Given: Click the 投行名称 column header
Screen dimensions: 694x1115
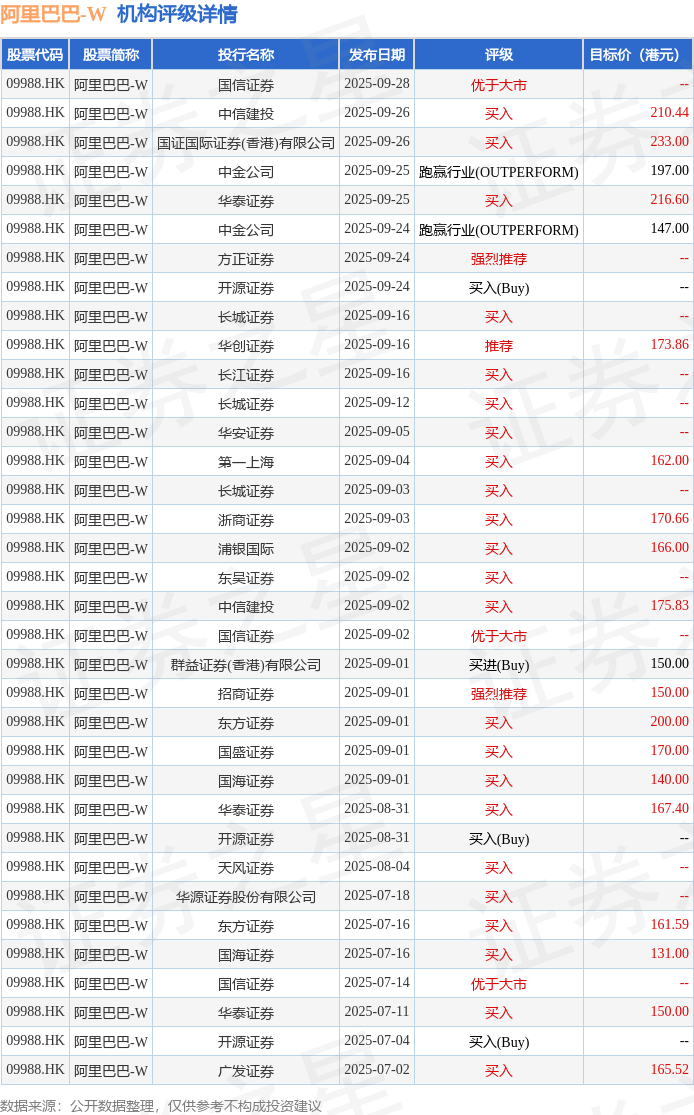Looking at the screenshot, I should [246, 55].
